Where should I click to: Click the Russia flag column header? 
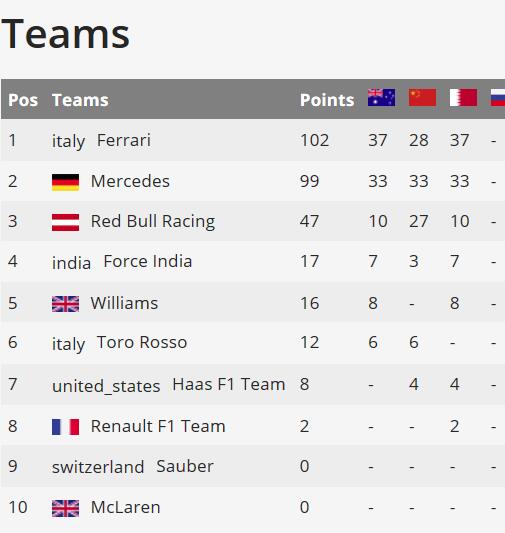[x=498, y=98]
